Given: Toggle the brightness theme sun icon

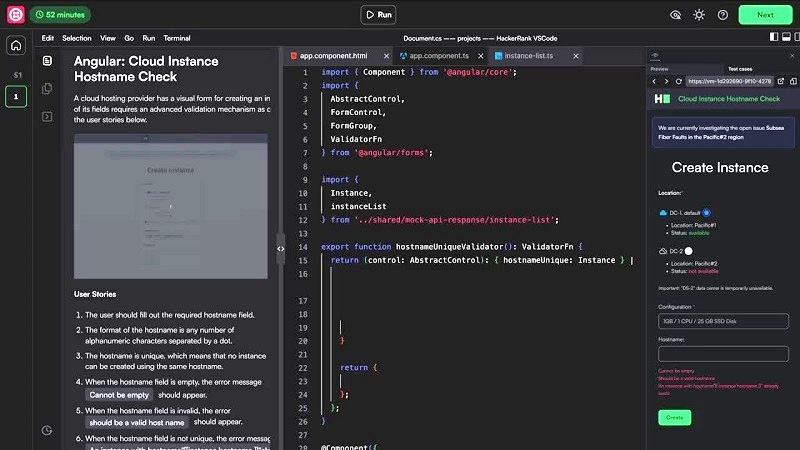Looking at the screenshot, I should coord(699,15).
